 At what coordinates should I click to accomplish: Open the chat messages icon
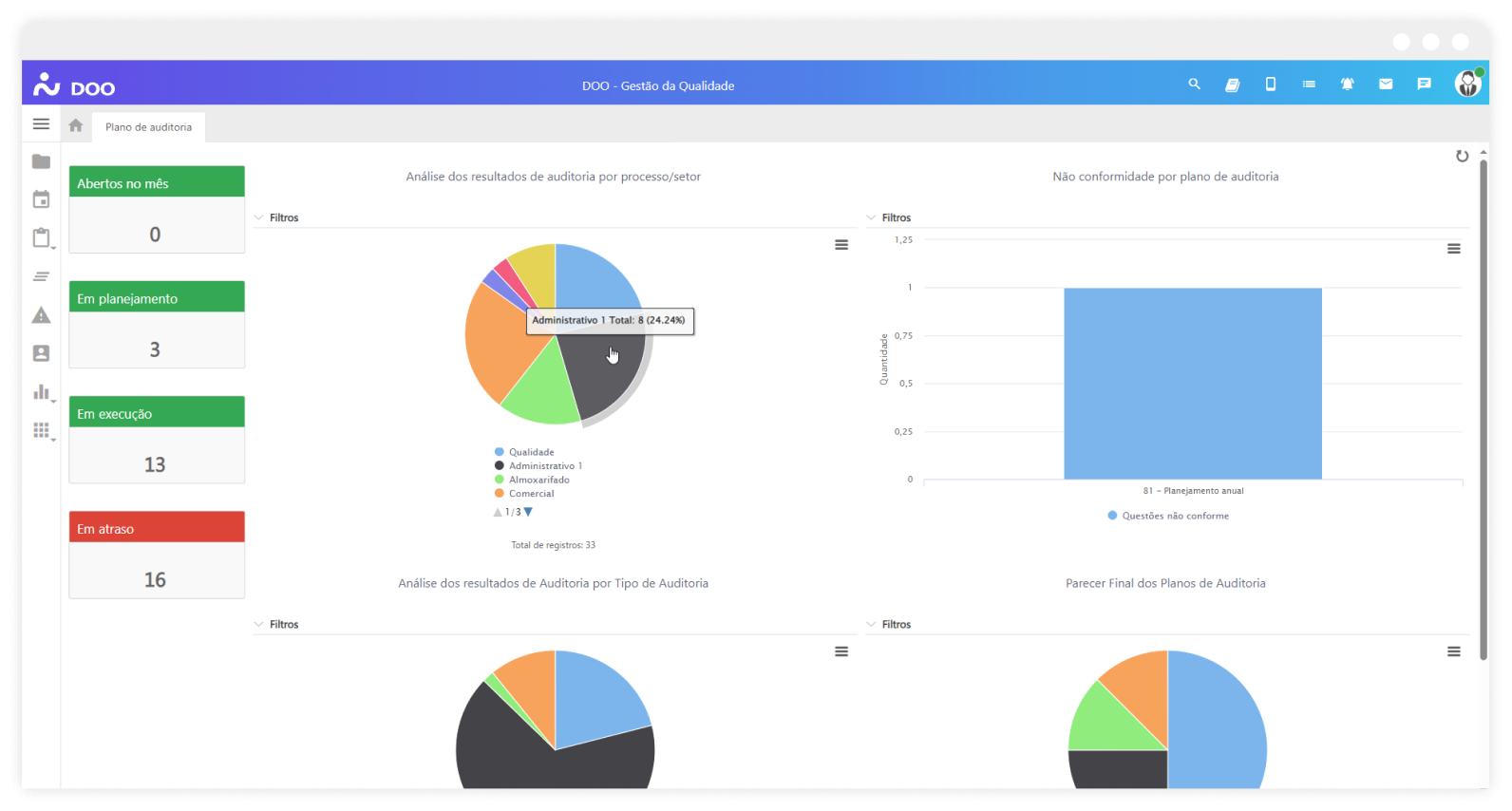pyautogui.click(x=1424, y=85)
